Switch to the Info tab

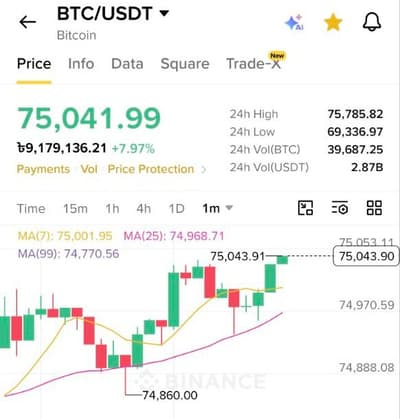(x=81, y=64)
